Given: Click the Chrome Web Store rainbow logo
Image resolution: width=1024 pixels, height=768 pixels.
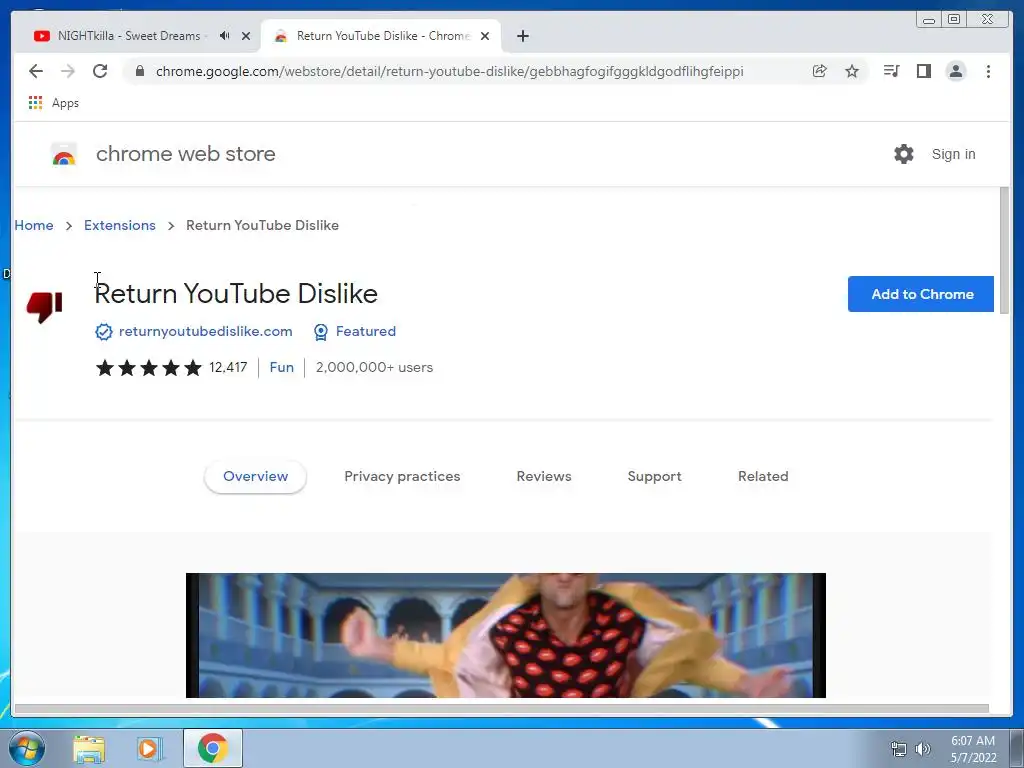Looking at the screenshot, I should click(63, 155).
